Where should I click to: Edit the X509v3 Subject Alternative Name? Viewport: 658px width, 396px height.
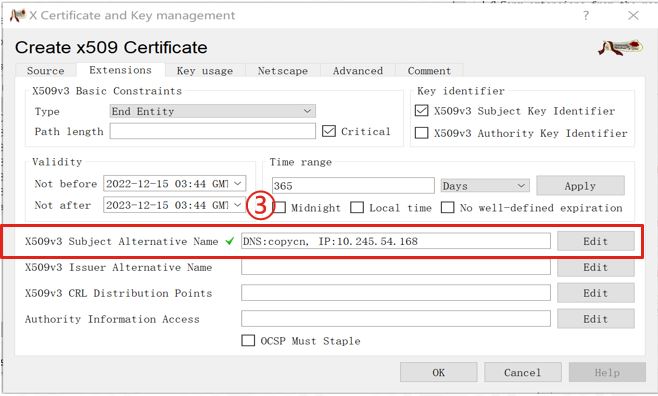click(595, 241)
